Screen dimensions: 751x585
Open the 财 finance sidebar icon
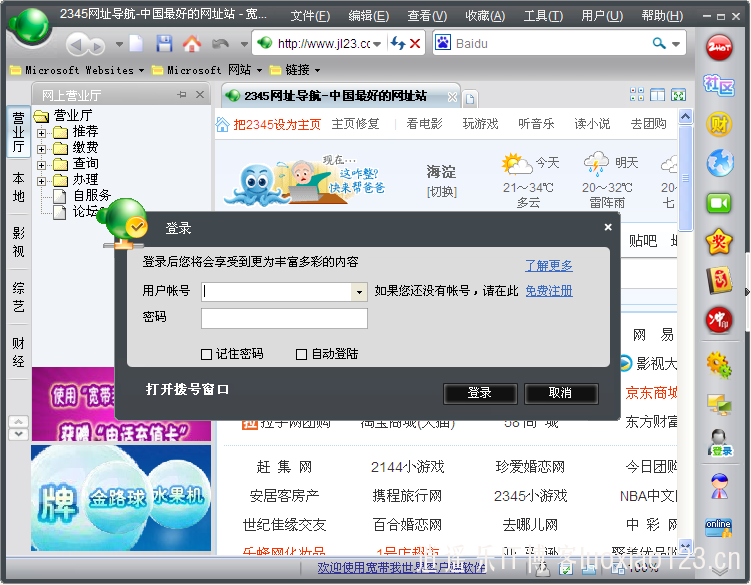[x=719, y=124]
